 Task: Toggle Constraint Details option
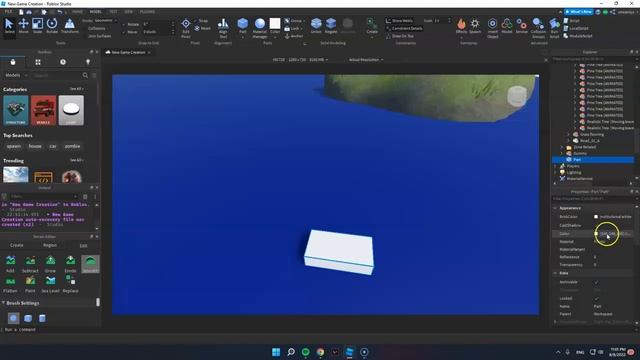coord(404,28)
